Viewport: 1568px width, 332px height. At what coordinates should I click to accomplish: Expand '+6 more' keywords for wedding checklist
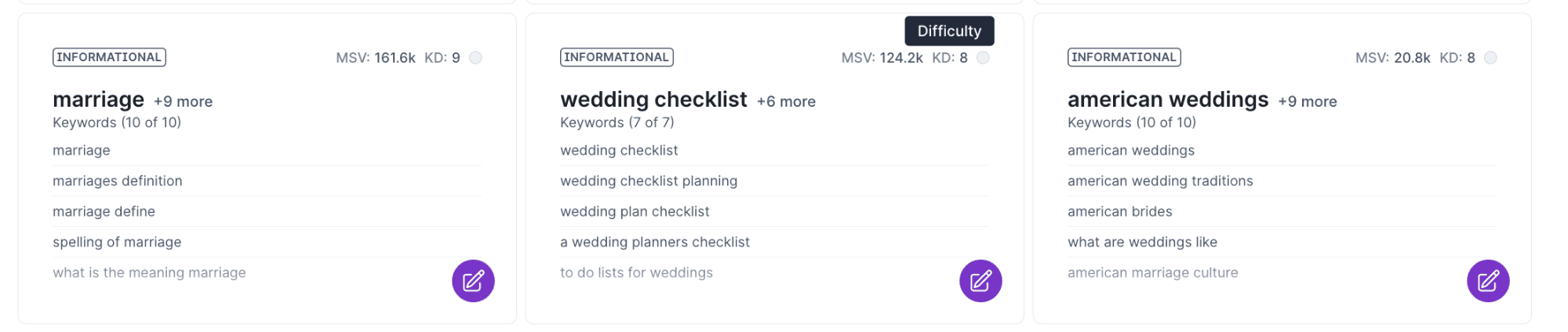tap(786, 101)
